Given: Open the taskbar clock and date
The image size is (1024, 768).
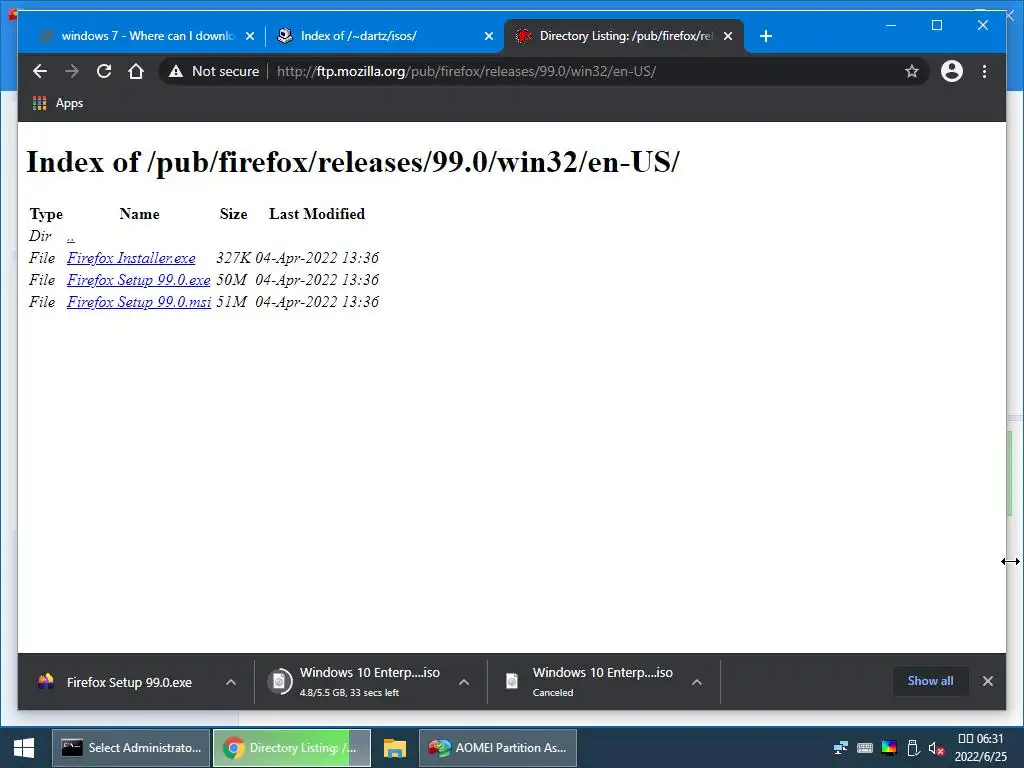Looking at the screenshot, I should pos(980,748).
